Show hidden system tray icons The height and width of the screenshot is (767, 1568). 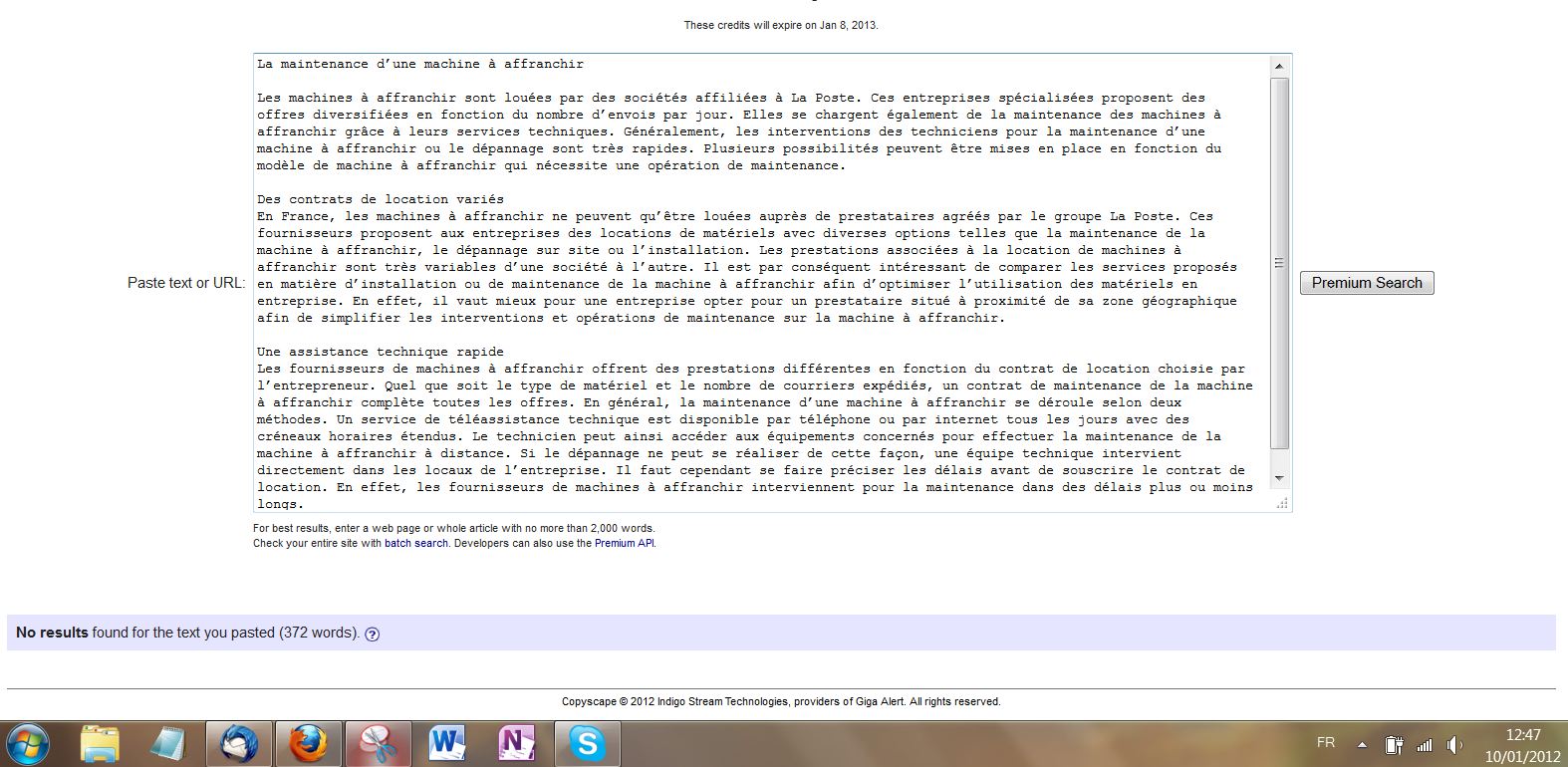point(1361,744)
